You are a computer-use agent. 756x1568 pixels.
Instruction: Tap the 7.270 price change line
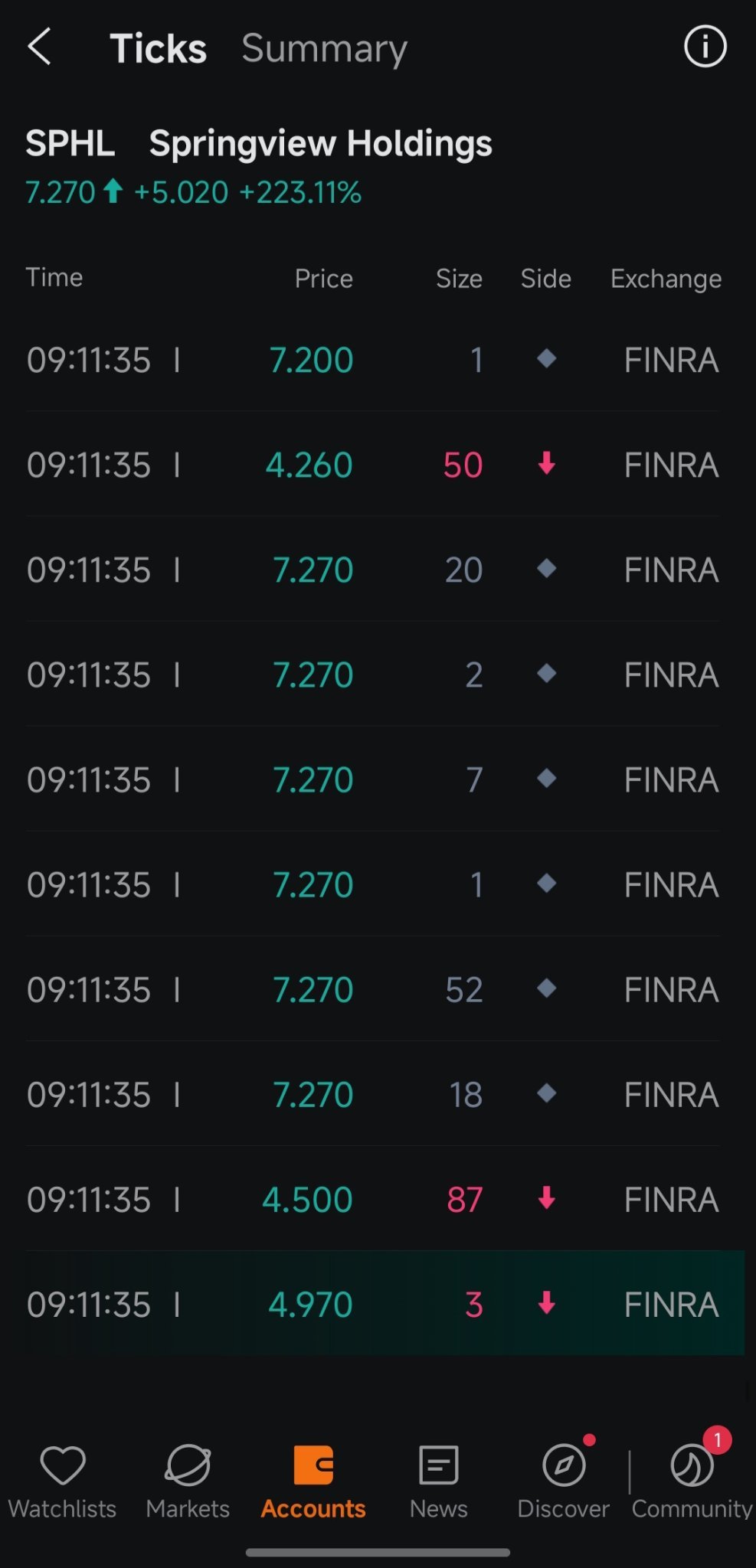[193, 191]
